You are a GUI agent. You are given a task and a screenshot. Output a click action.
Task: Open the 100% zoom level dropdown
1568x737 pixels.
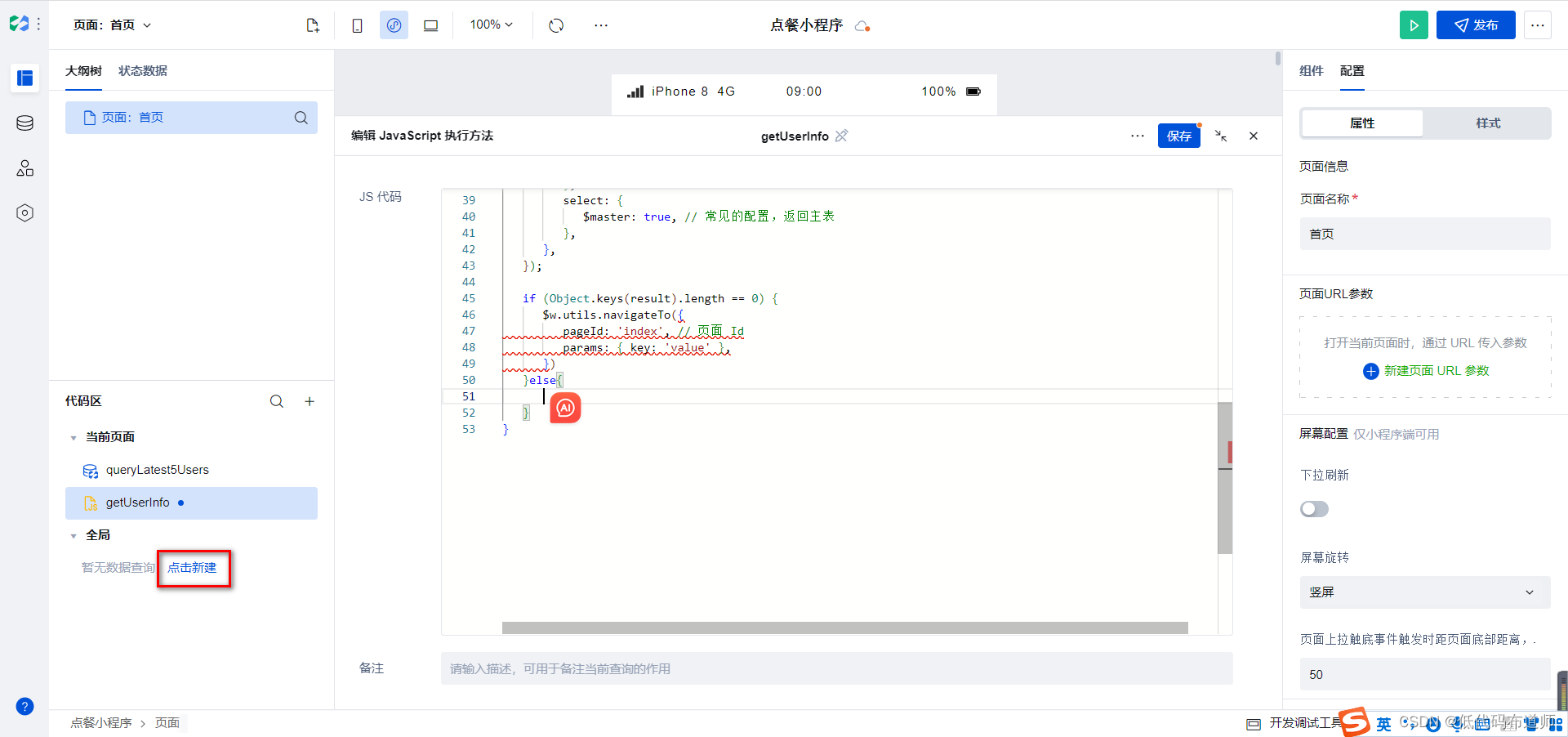[491, 25]
